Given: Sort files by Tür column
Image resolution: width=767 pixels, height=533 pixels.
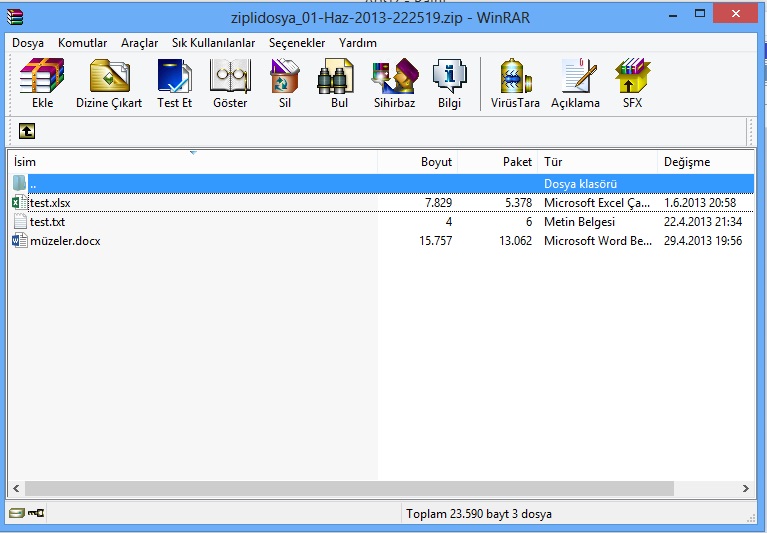Looking at the screenshot, I should coord(598,162).
